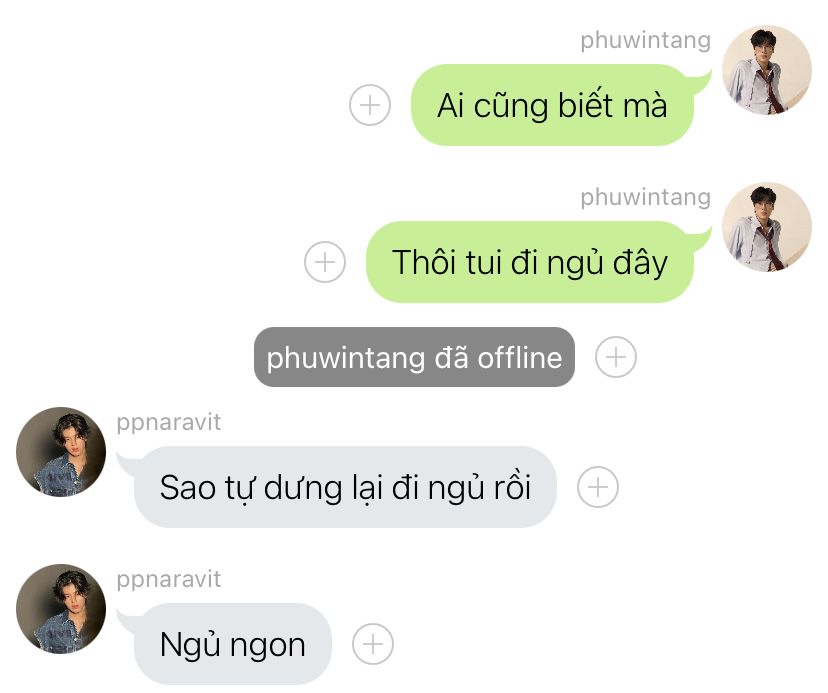Image resolution: width=828 pixels, height=693 pixels.
Task: Click ppnaravit username above 'Sao tự dưng' message
Action: 168,423
